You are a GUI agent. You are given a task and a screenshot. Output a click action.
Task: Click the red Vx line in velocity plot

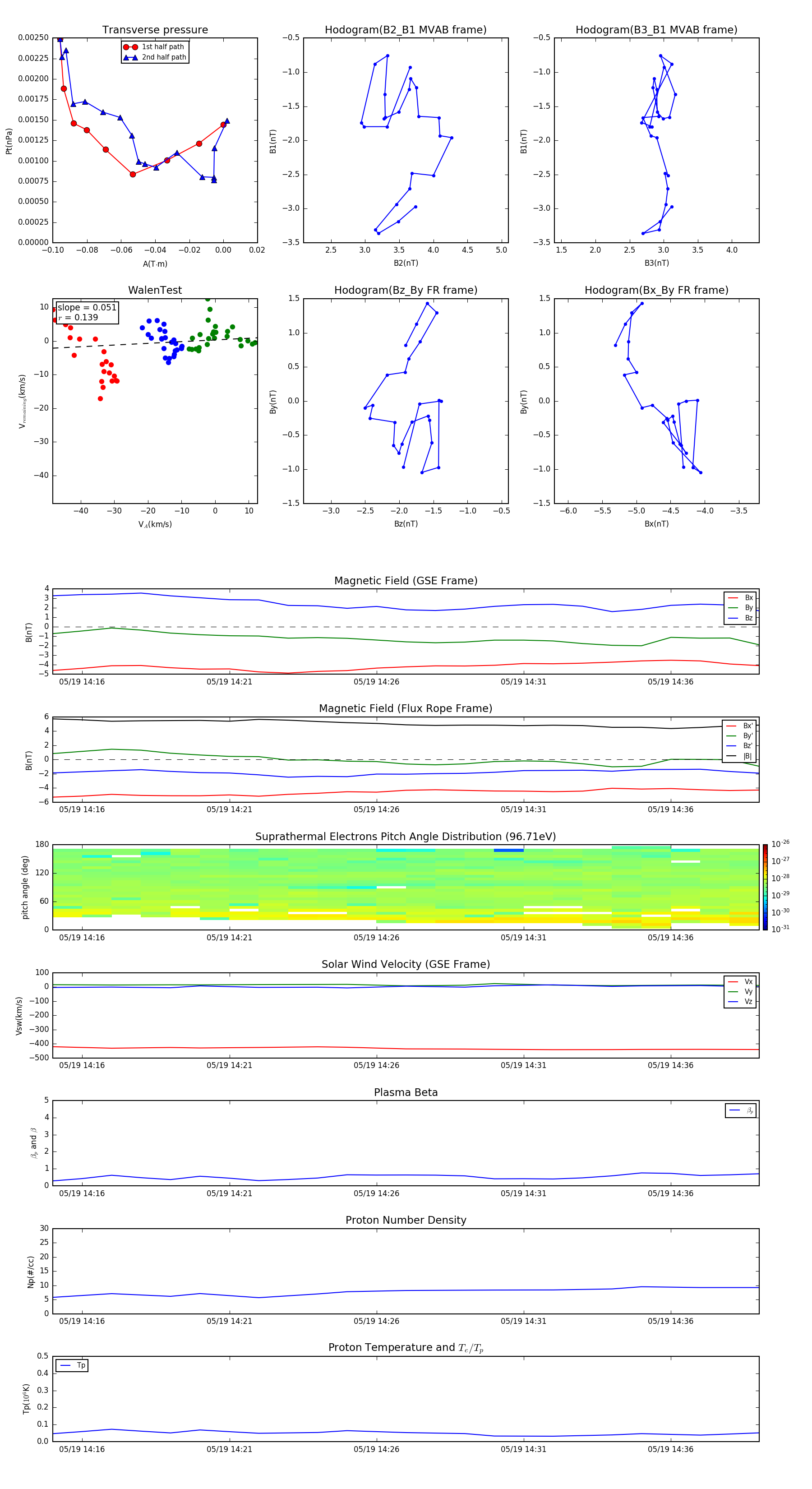pyautogui.click(x=406, y=1049)
